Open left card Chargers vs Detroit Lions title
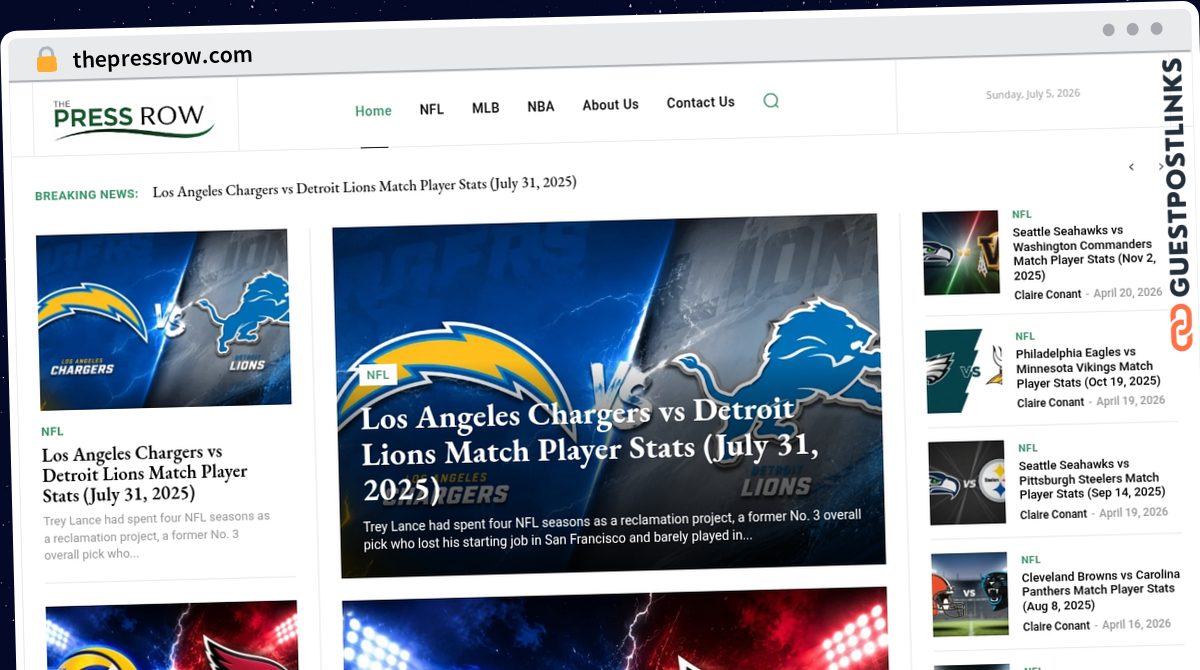The image size is (1200, 670). (x=144, y=474)
